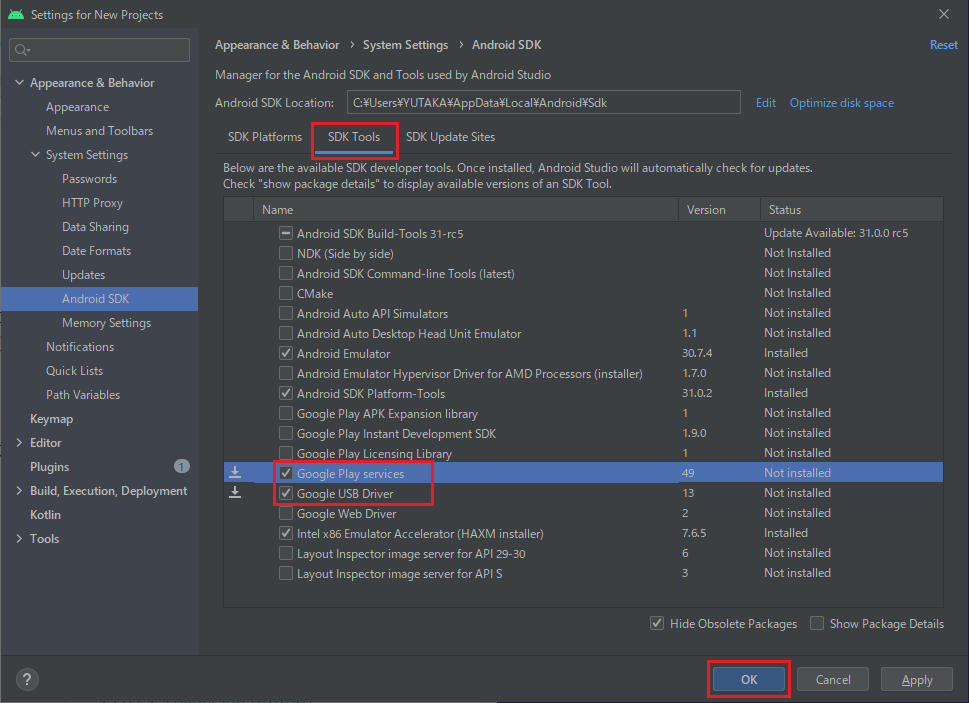
Task: Check Layout Inspector image server for API S
Action: point(286,573)
